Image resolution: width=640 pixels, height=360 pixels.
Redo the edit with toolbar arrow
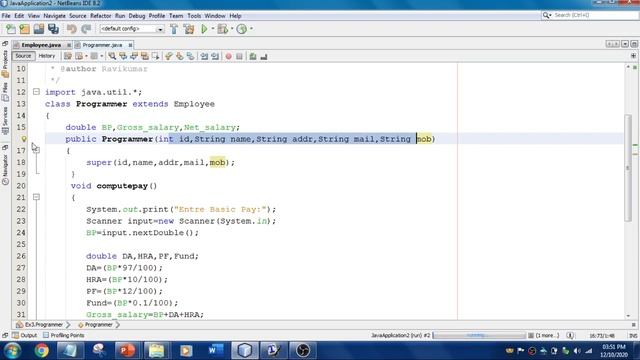coord(86,29)
